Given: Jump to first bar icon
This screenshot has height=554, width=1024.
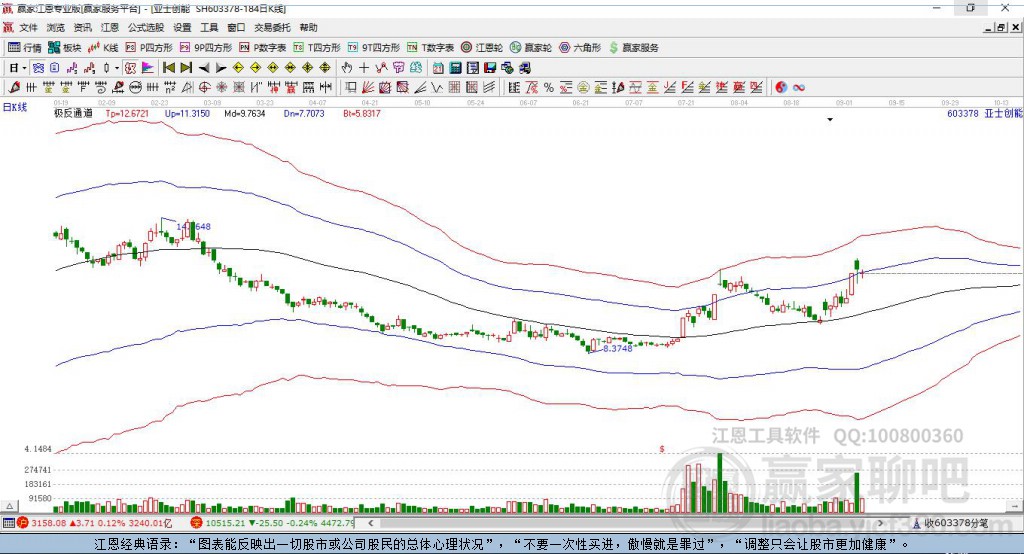Looking at the screenshot, I should click(x=168, y=68).
